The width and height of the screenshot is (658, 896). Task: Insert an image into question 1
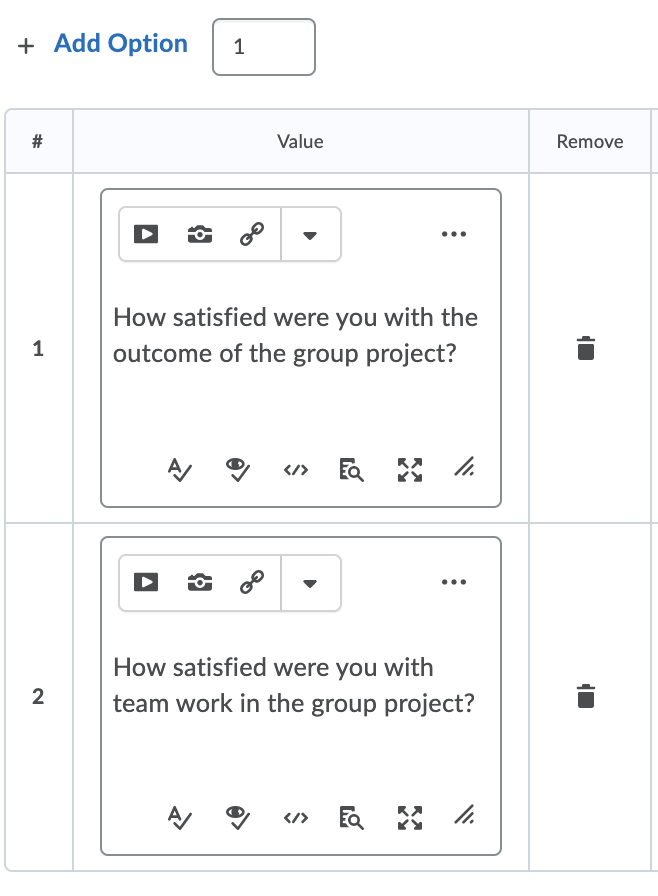199,233
